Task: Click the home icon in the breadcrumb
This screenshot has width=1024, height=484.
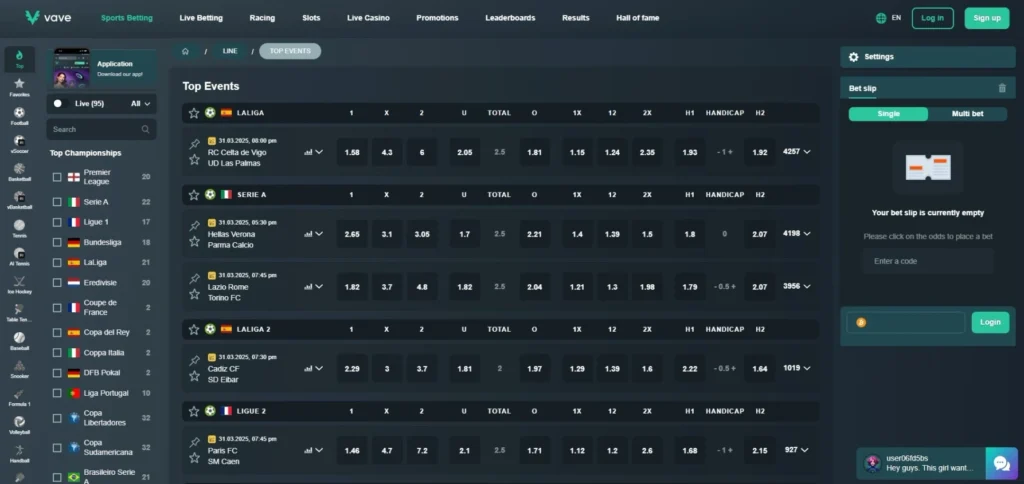Action: click(185, 50)
